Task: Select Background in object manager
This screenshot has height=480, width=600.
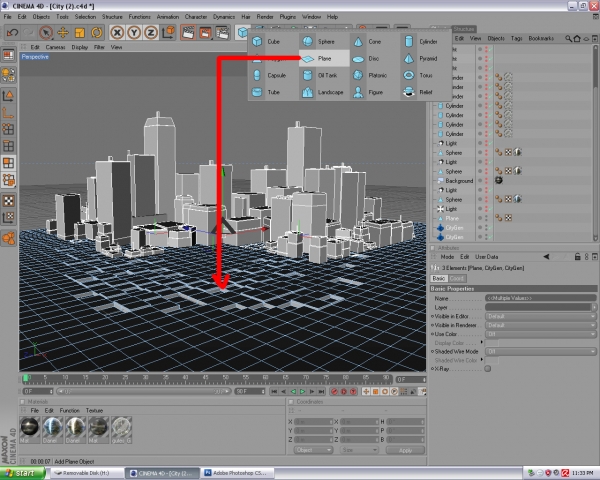Action: pyautogui.click(x=459, y=181)
